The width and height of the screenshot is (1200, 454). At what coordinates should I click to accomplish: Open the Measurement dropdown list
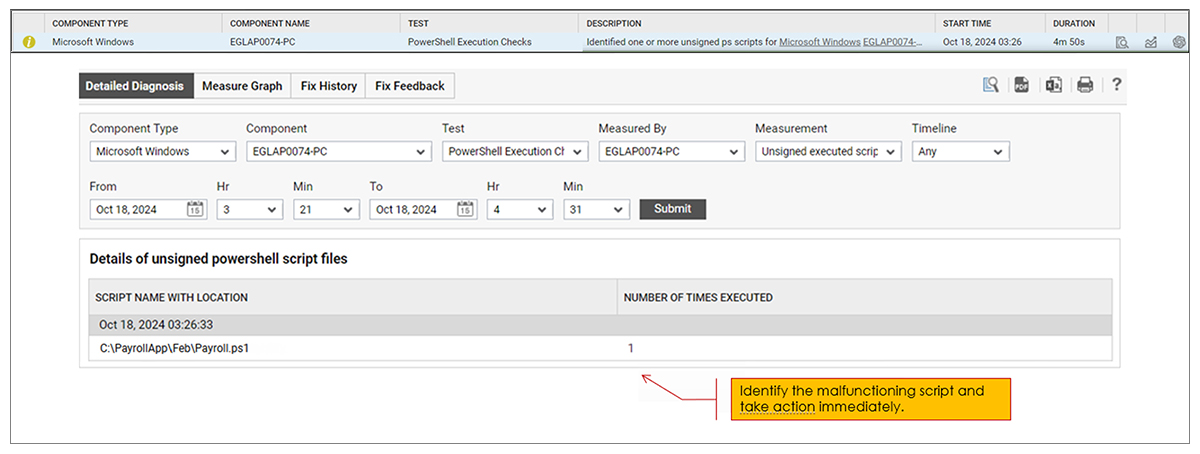pos(828,152)
